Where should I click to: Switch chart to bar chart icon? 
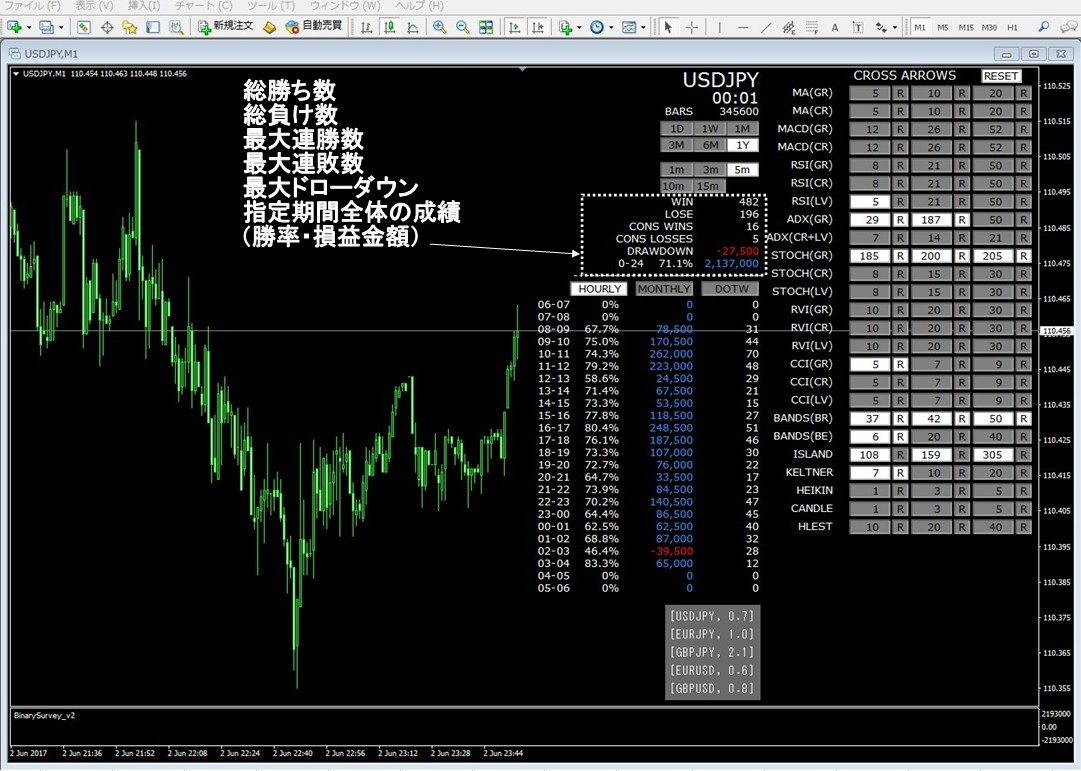pos(366,27)
